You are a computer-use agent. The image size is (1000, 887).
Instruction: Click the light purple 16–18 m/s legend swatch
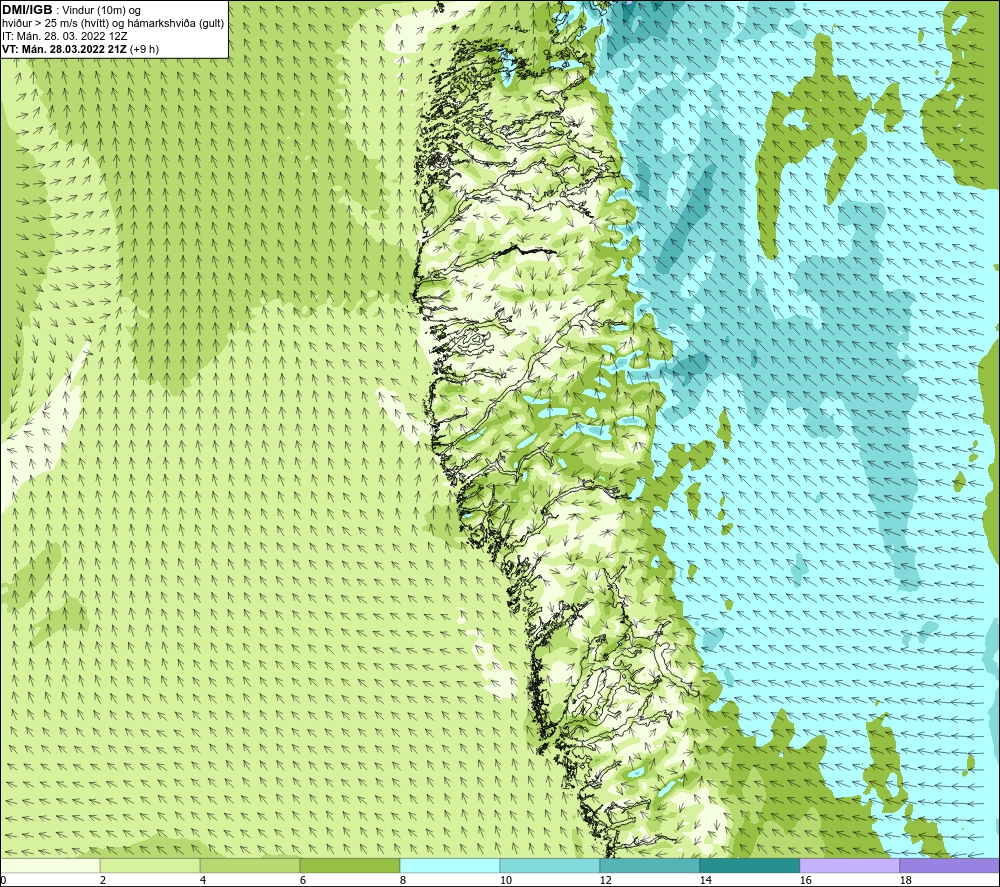849,865
